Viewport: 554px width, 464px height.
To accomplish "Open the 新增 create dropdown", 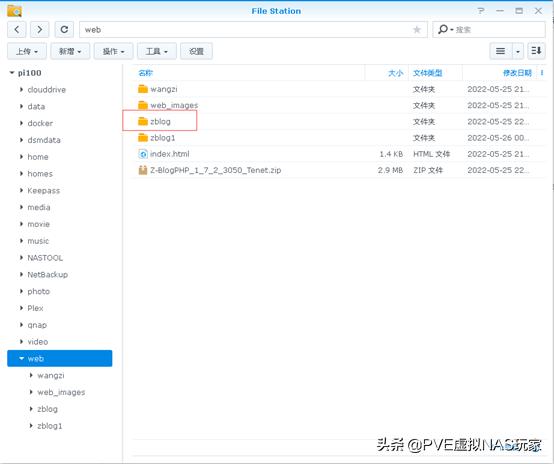I will pos(70,52).
